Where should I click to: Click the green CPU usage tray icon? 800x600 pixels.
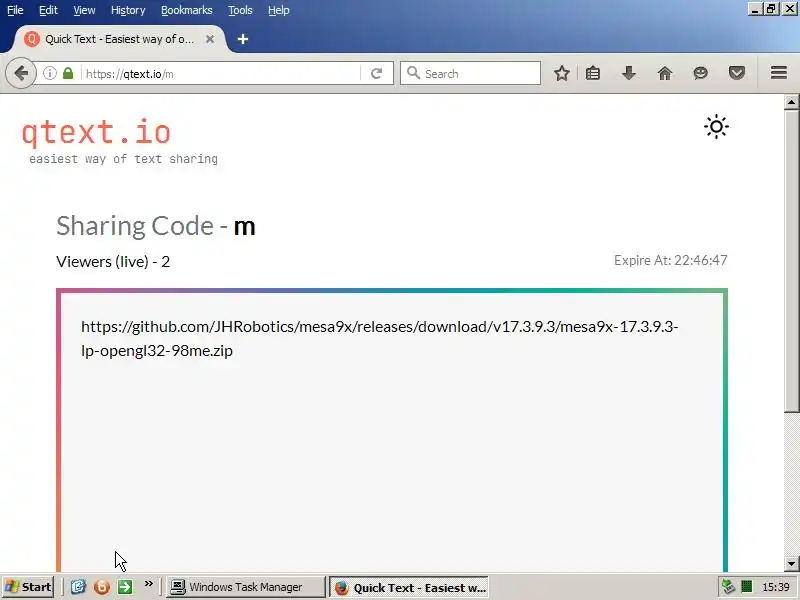(x=747, y=587)
